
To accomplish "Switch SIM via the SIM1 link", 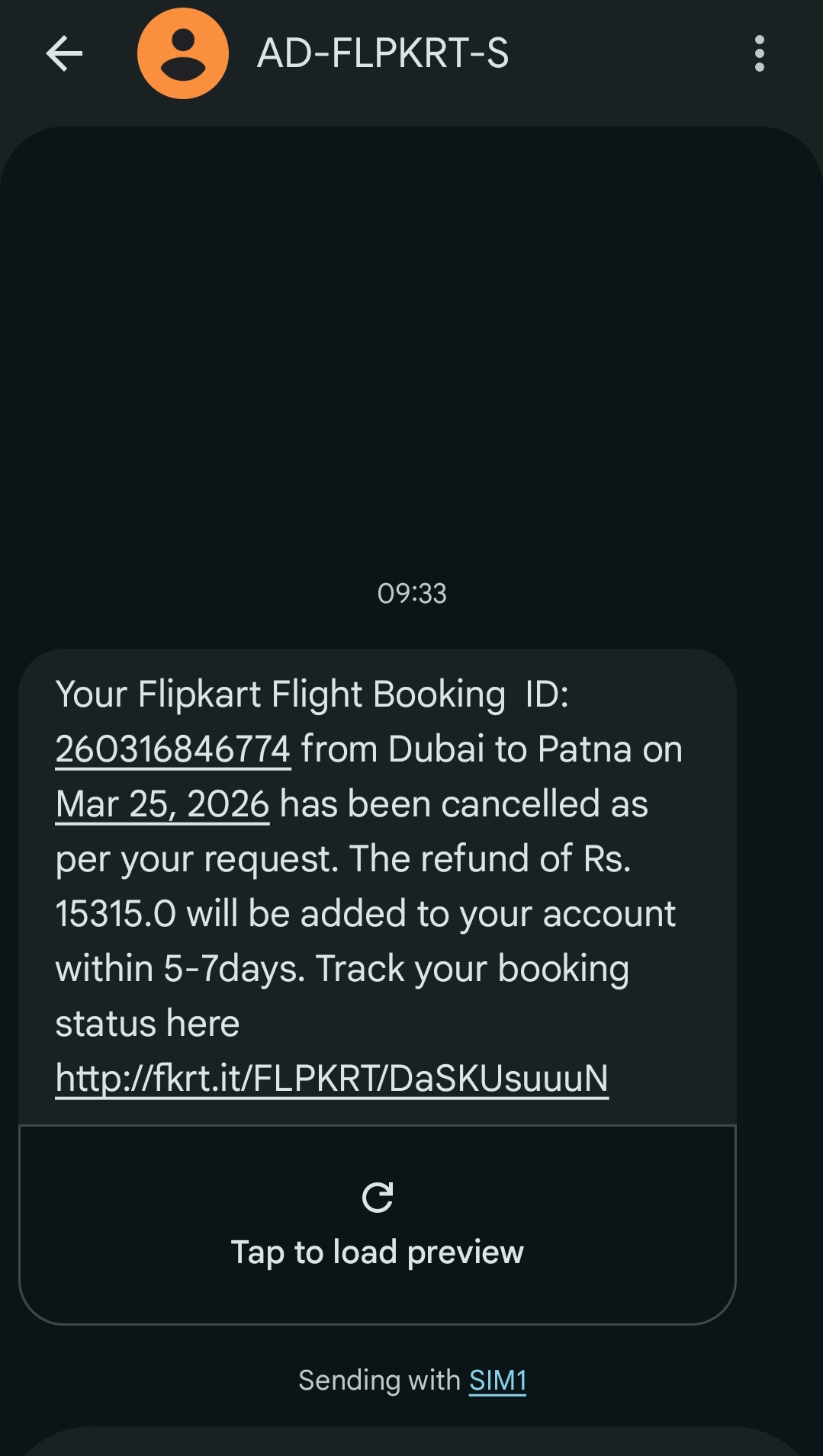I will (497, 1381).
